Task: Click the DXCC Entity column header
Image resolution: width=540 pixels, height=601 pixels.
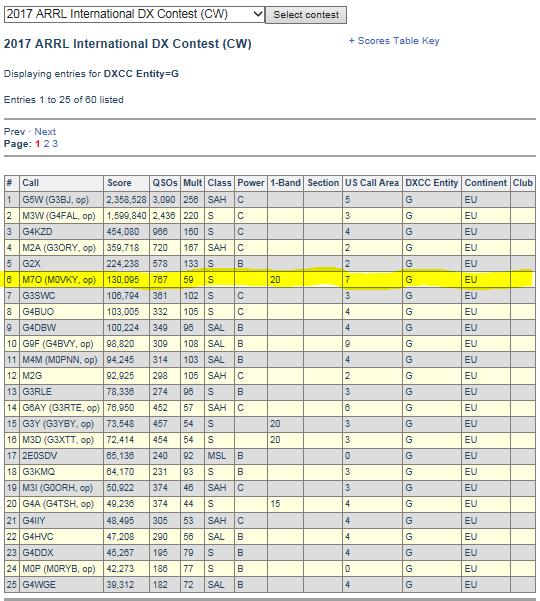Action: (x=432, y=183)
